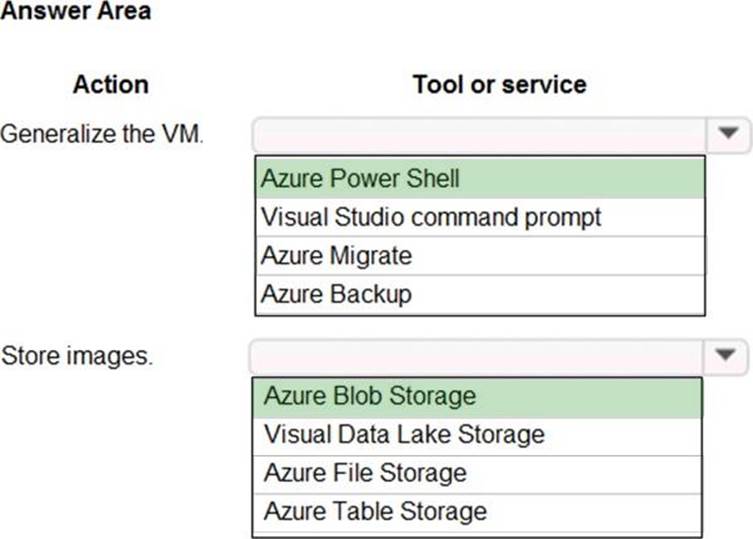Click the Action column header

pos(110,84)
